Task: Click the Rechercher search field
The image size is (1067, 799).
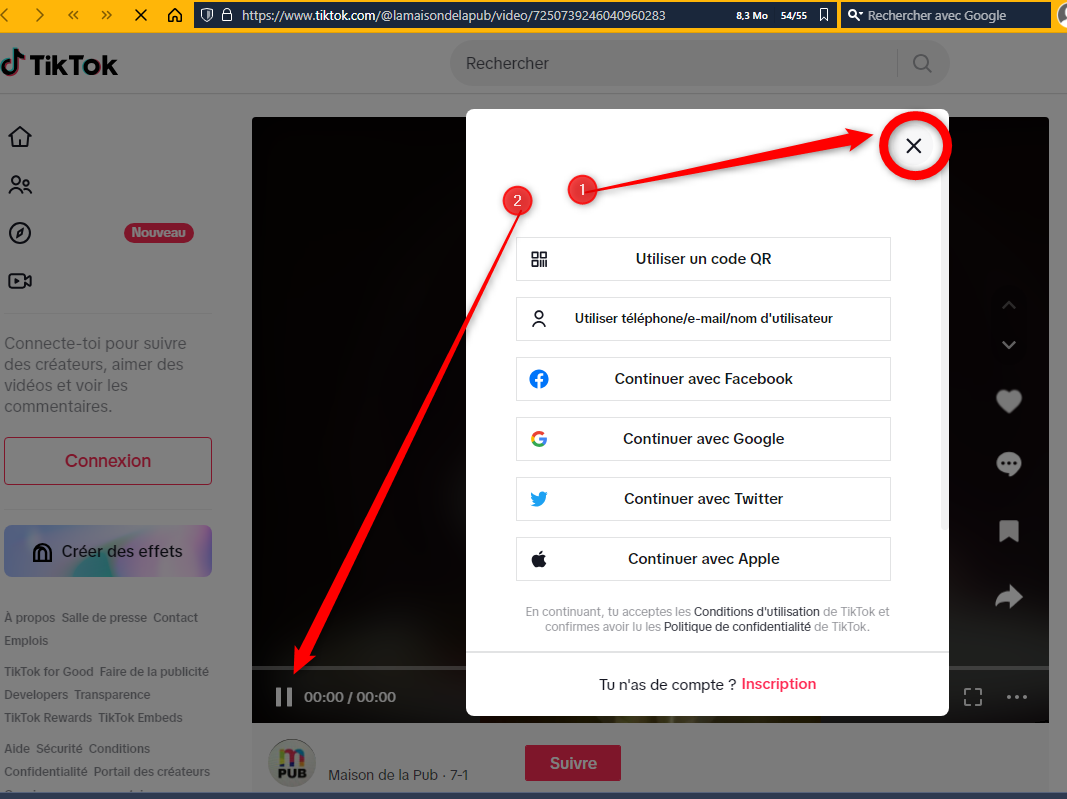Action: pos(675,63)
